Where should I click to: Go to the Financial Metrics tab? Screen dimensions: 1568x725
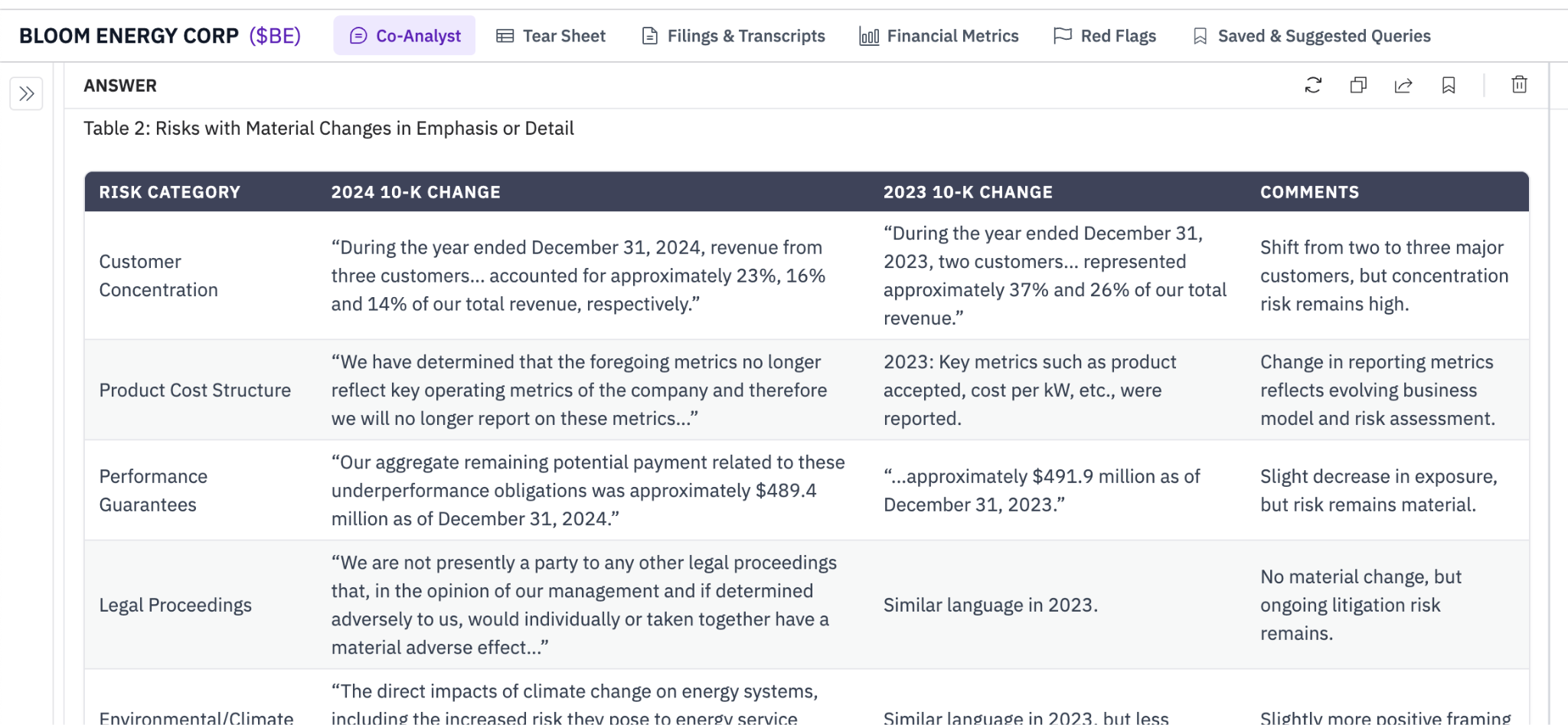click(939, 36)
